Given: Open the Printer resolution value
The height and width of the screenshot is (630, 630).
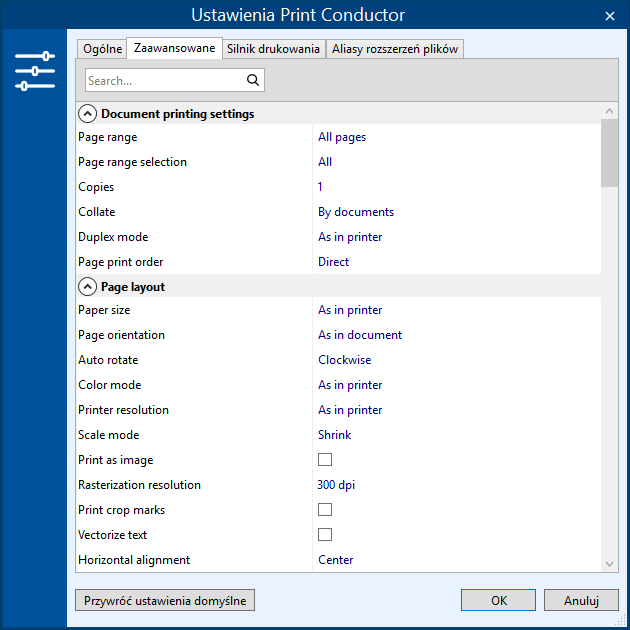Looking at the screenshot, I should coord(350,410).
